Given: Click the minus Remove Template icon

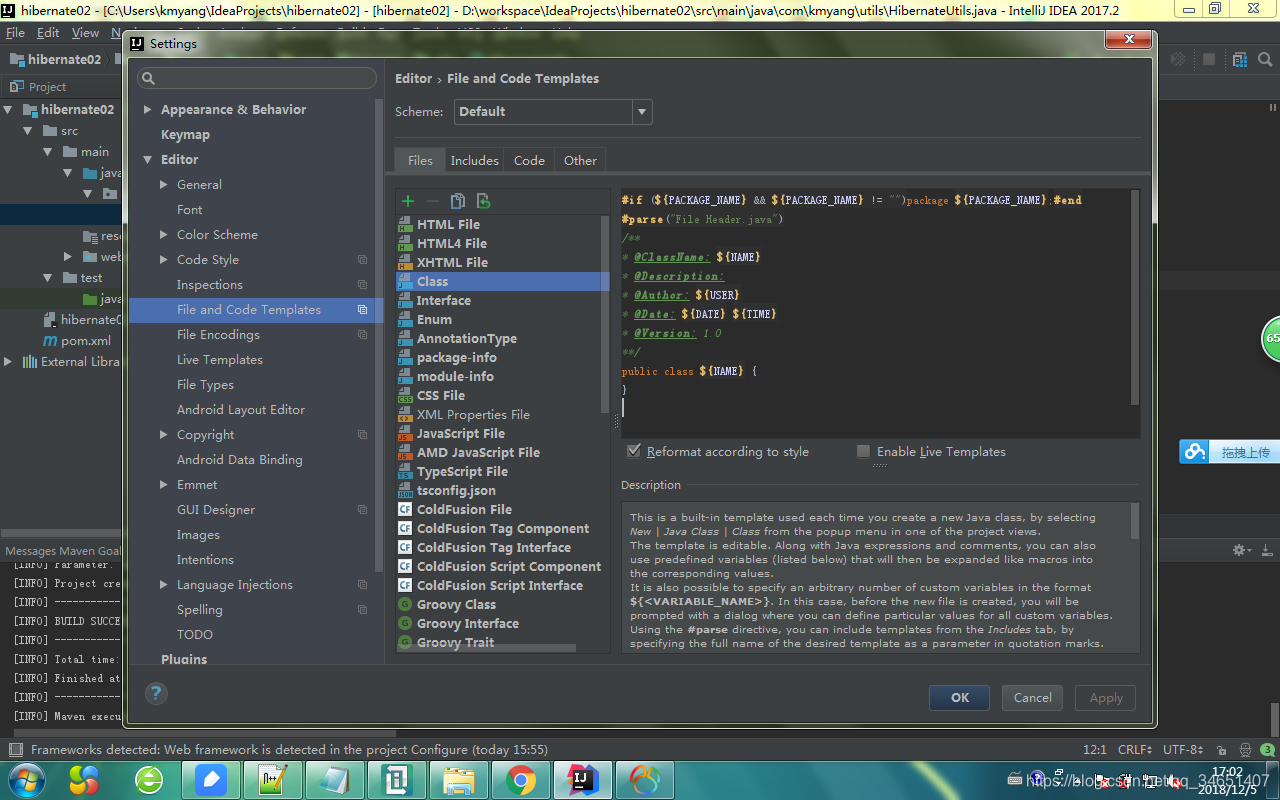Looking at the screenshot, I should (432, 201).
